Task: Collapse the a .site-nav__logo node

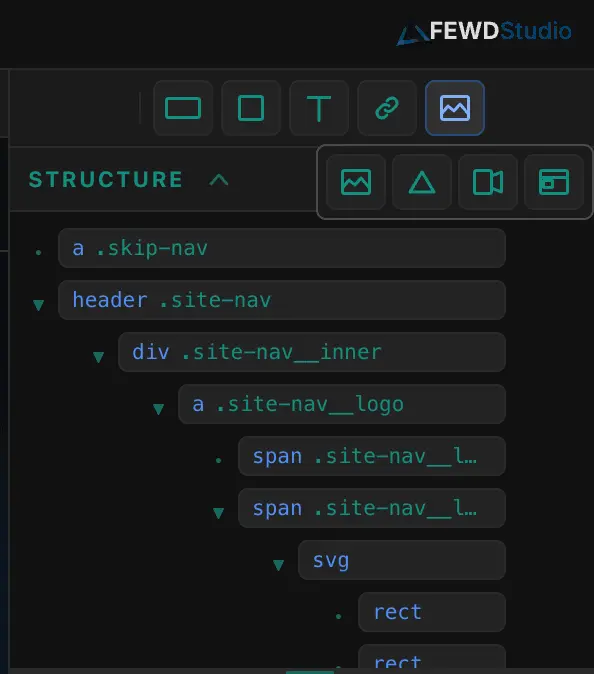Action: coord(159,409)
